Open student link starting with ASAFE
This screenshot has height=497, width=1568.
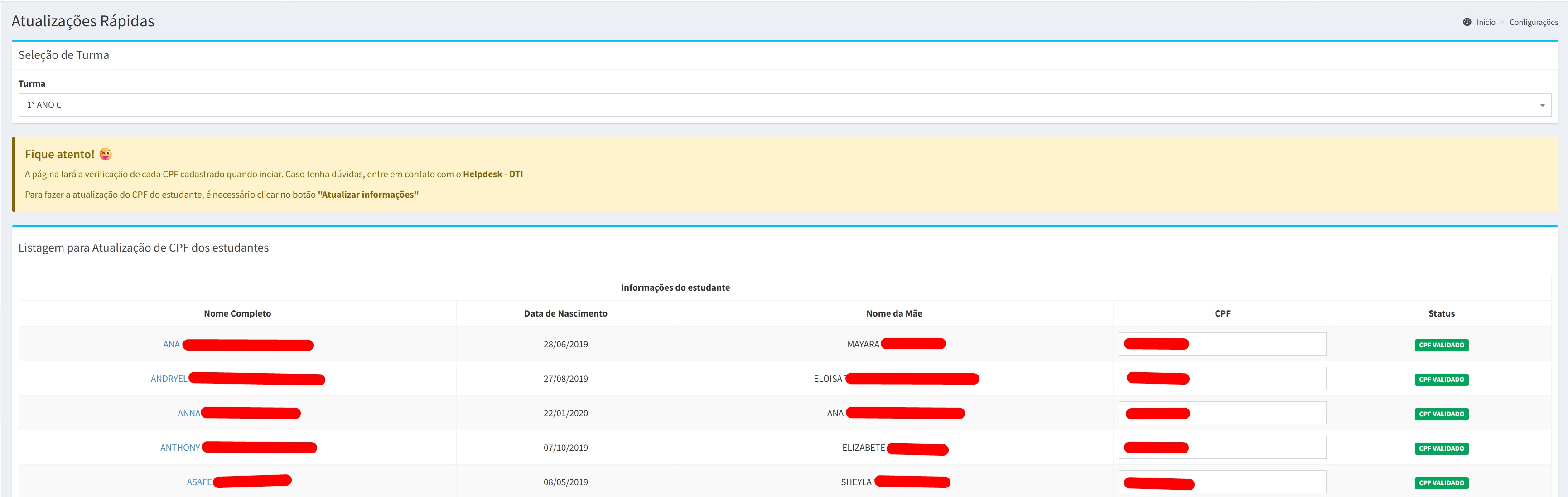pos(199,482)
